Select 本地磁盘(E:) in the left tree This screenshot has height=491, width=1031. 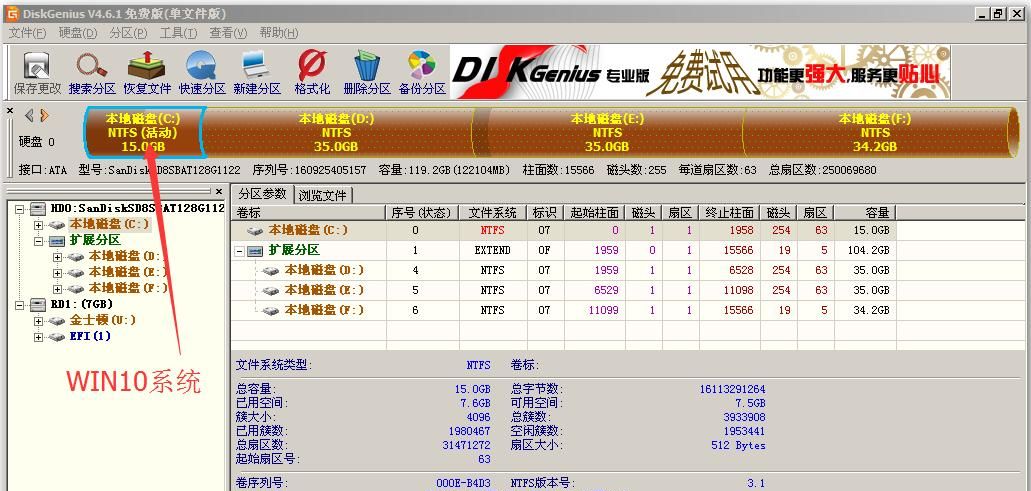coord(128,272)
